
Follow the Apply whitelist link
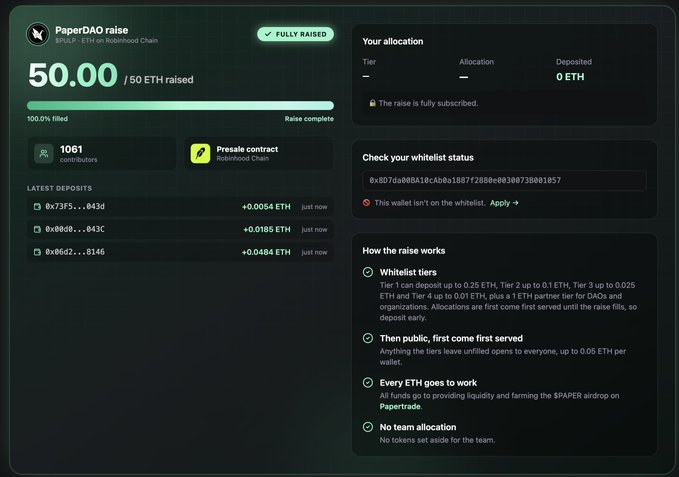point(504,203)
